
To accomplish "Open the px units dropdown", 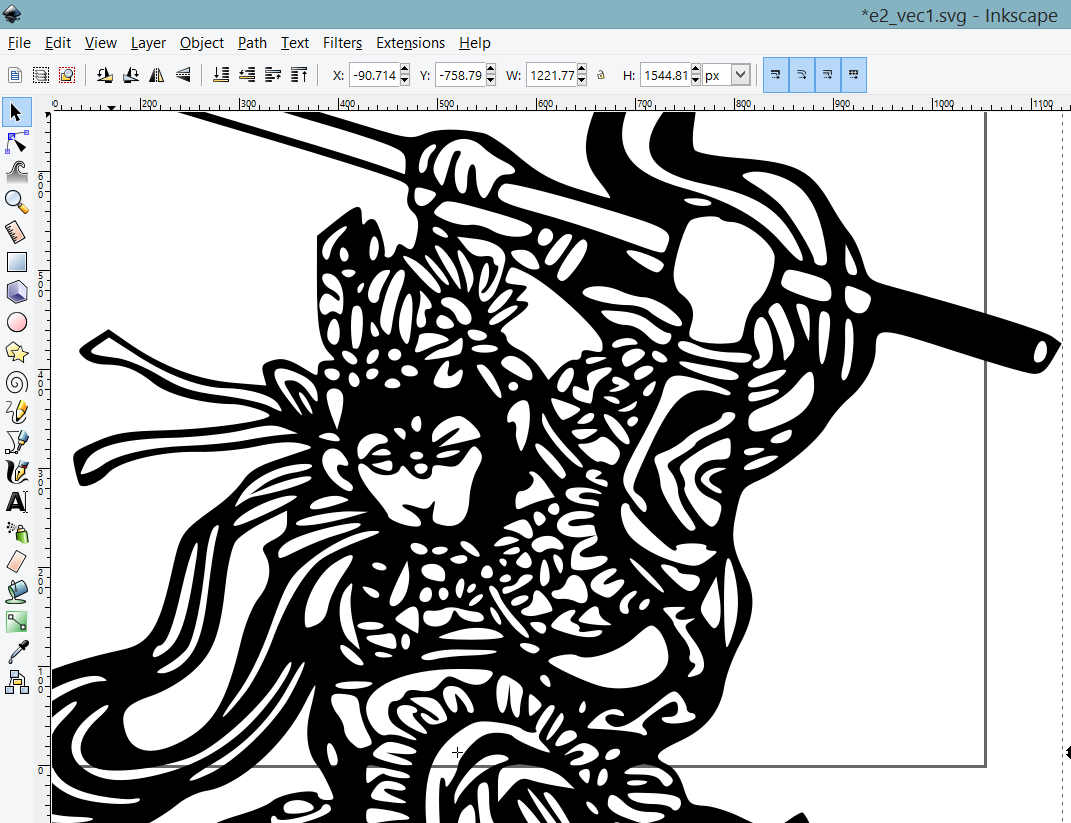I will 740,75.
